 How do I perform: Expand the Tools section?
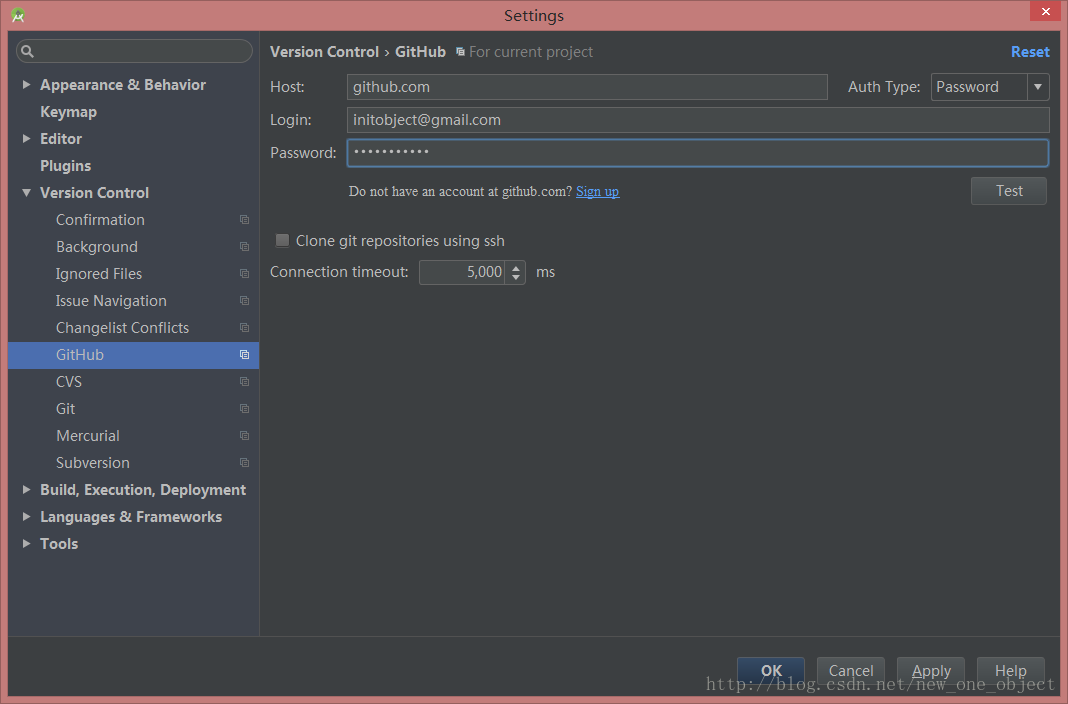point(27,543)
